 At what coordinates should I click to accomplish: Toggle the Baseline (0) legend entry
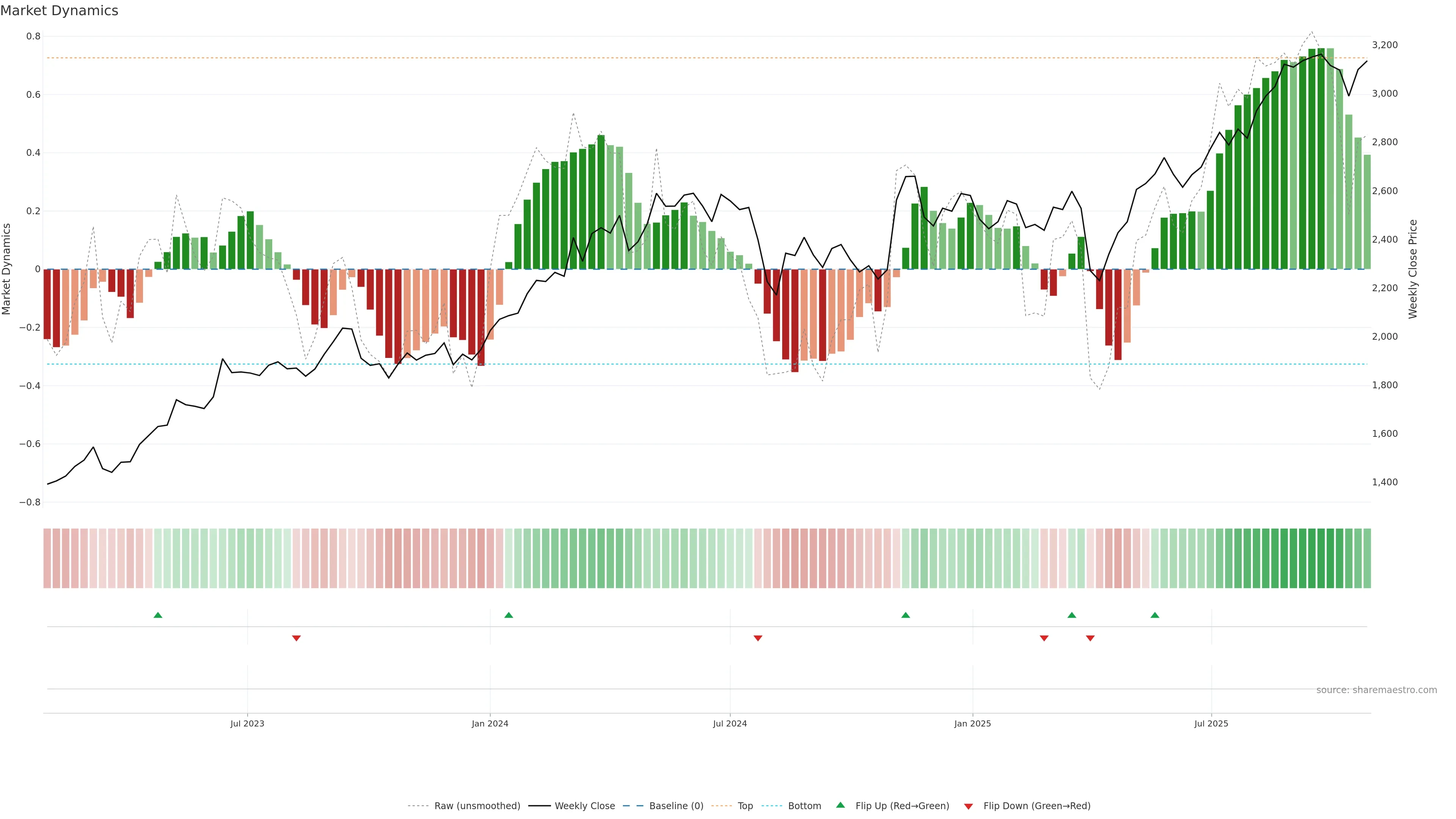(676, 806)
